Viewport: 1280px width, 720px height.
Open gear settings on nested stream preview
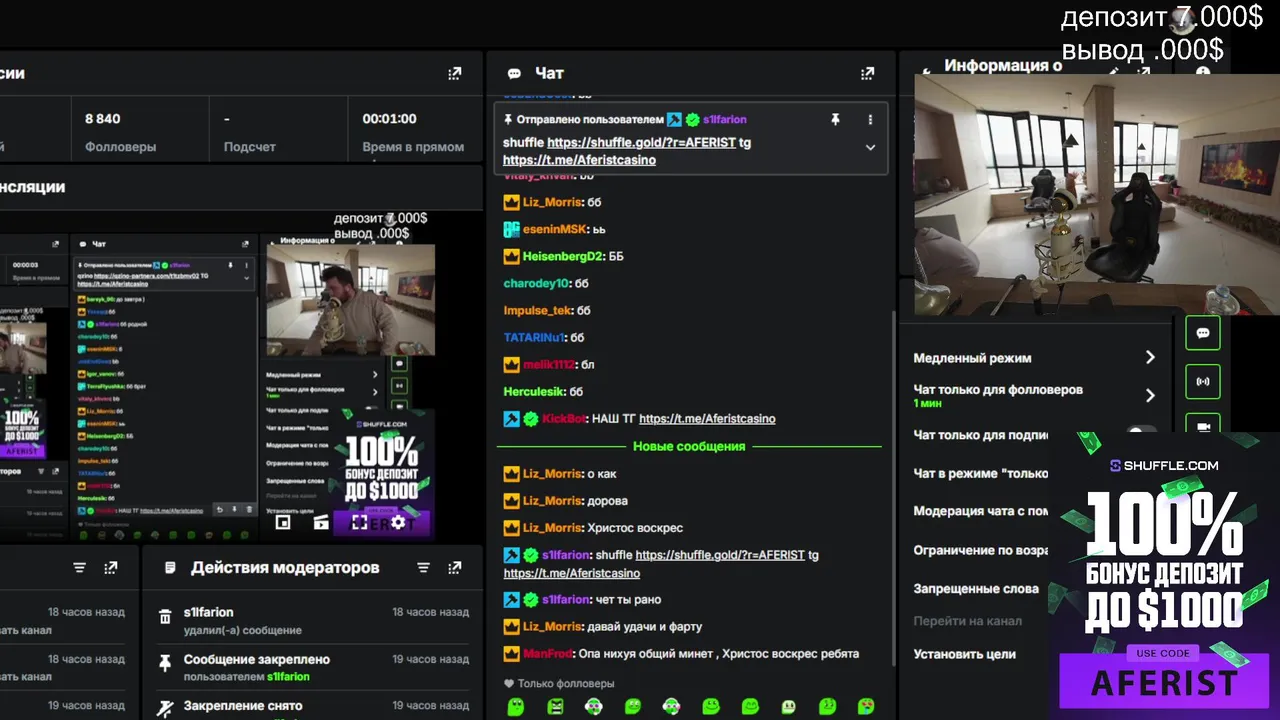pyautogui.click(x=398, y=522)
